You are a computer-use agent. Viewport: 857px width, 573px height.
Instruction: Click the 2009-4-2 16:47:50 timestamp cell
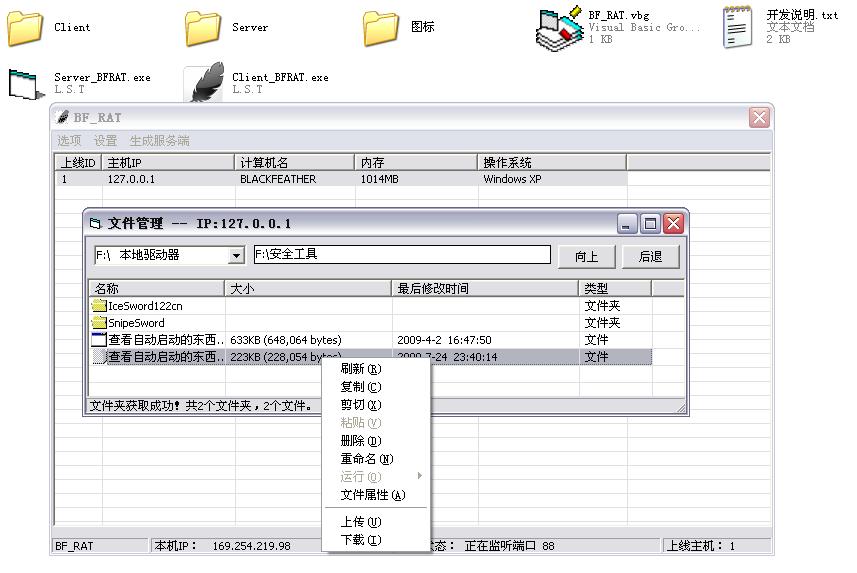[x=444, y=340]
